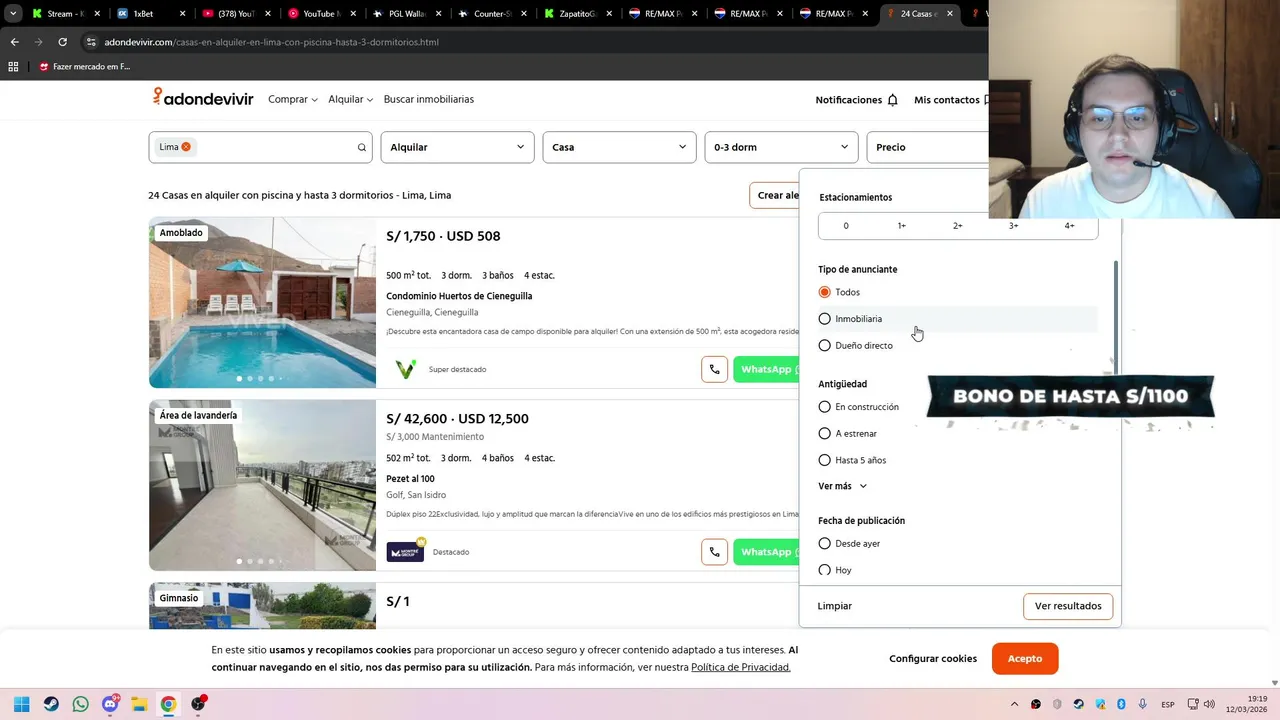Viewport: 1280px width, 720px height.
Task: Open WhatsApp from the taskbar
Action: 80,704
